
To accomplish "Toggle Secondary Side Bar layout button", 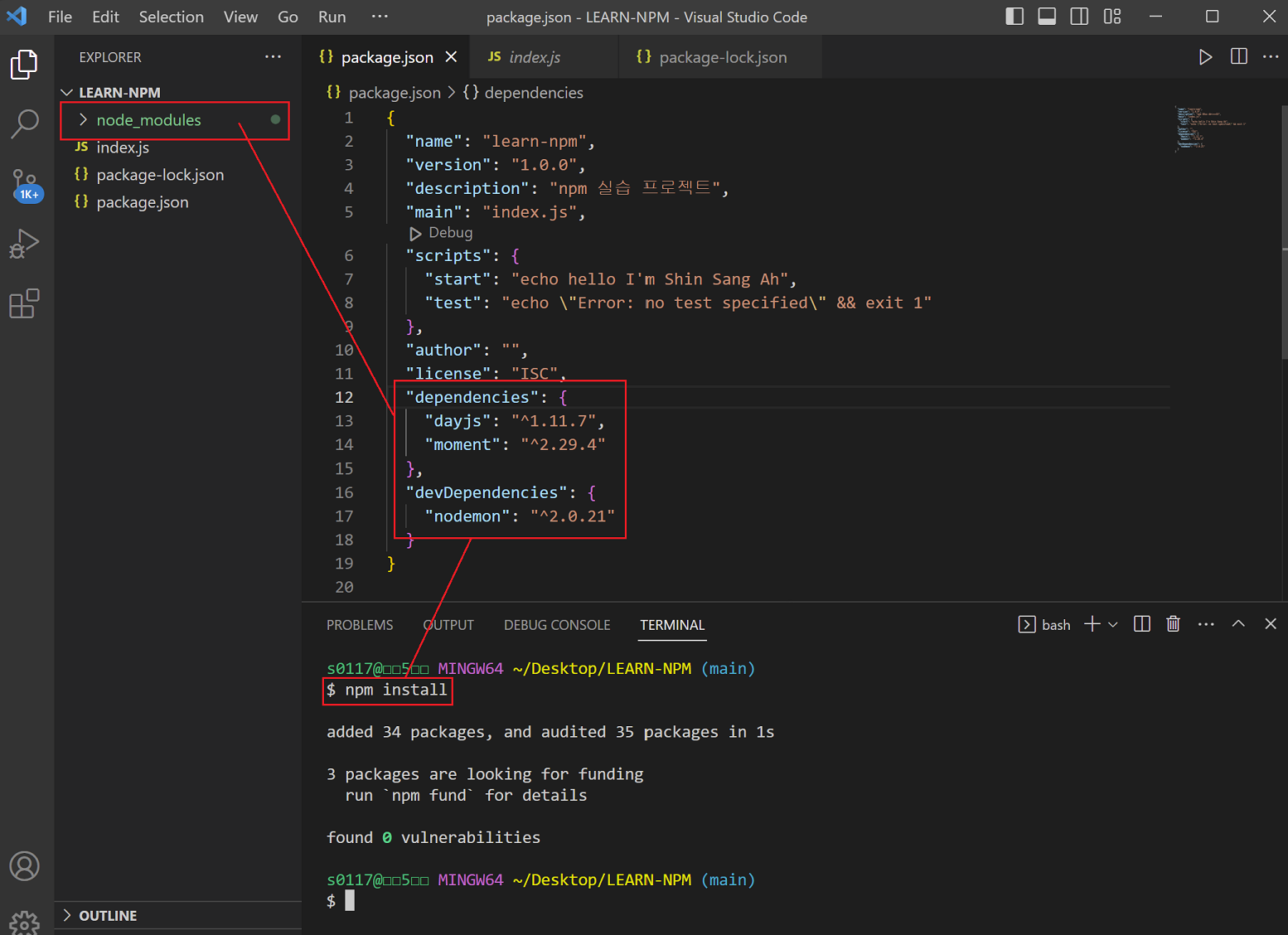I will tap(1079, 17).
